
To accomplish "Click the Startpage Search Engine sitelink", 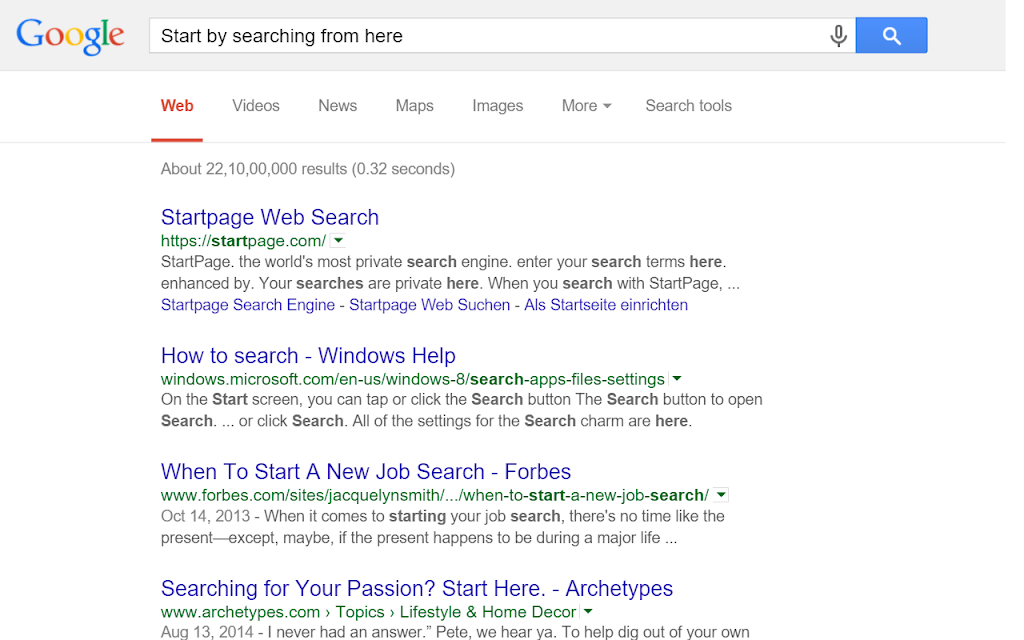I will [248, 305].
